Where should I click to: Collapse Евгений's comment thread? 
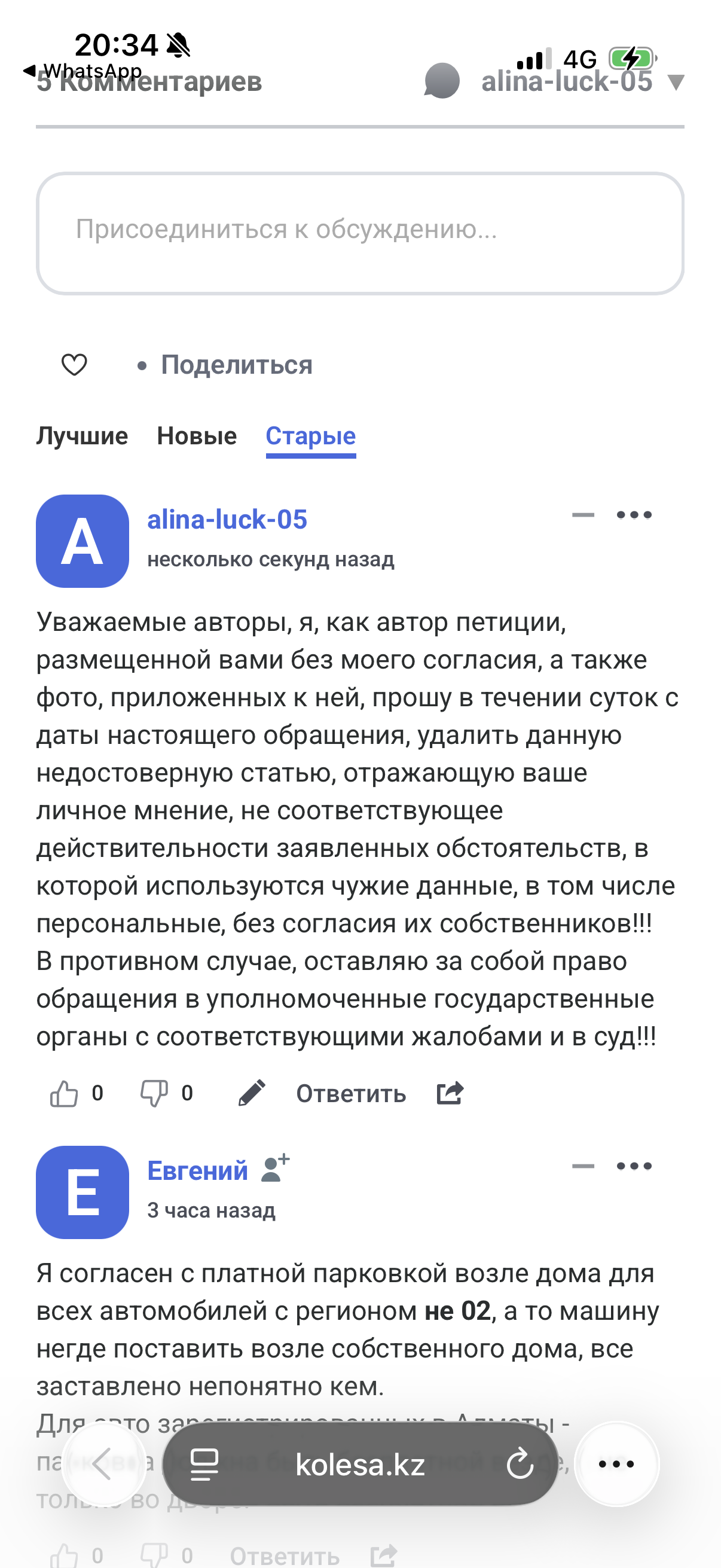pos(583,1166)
